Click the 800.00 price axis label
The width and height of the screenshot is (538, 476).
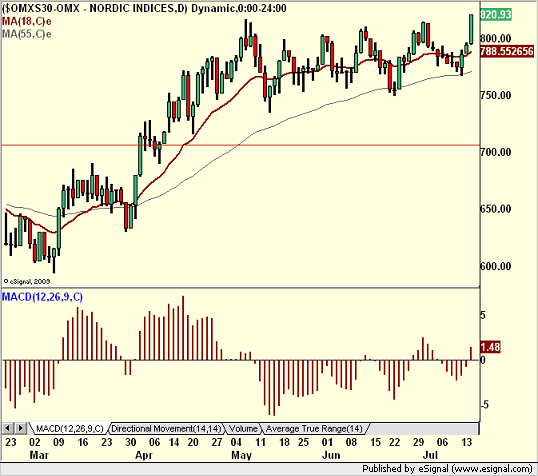click(496, 38)
